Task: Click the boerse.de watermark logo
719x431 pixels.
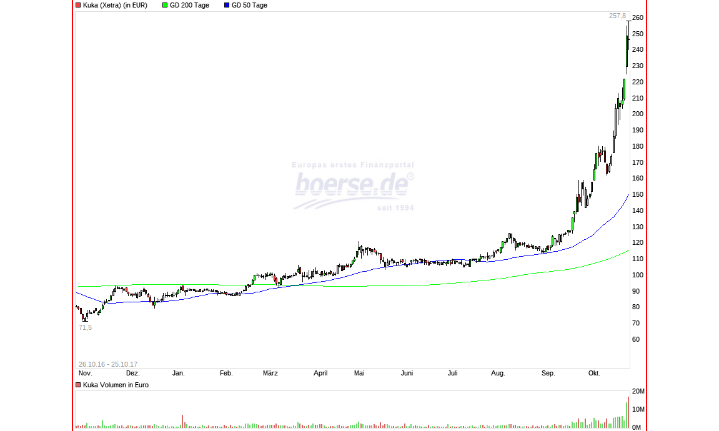Action: [353, 185]
